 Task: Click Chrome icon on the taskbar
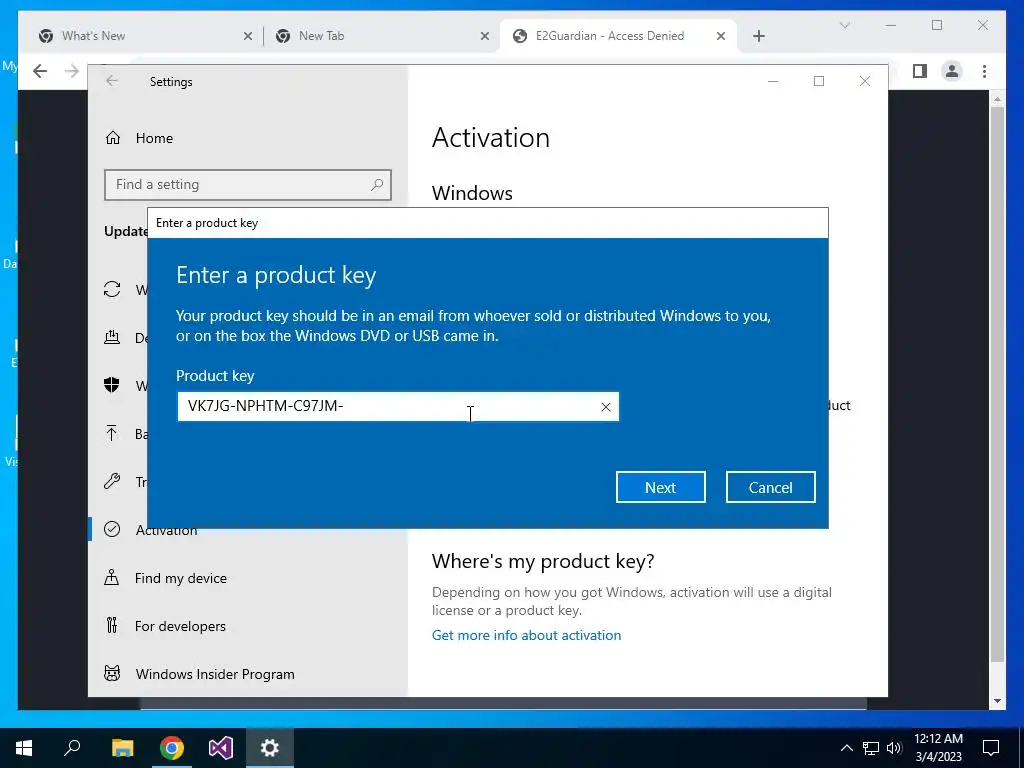[172, 748]
